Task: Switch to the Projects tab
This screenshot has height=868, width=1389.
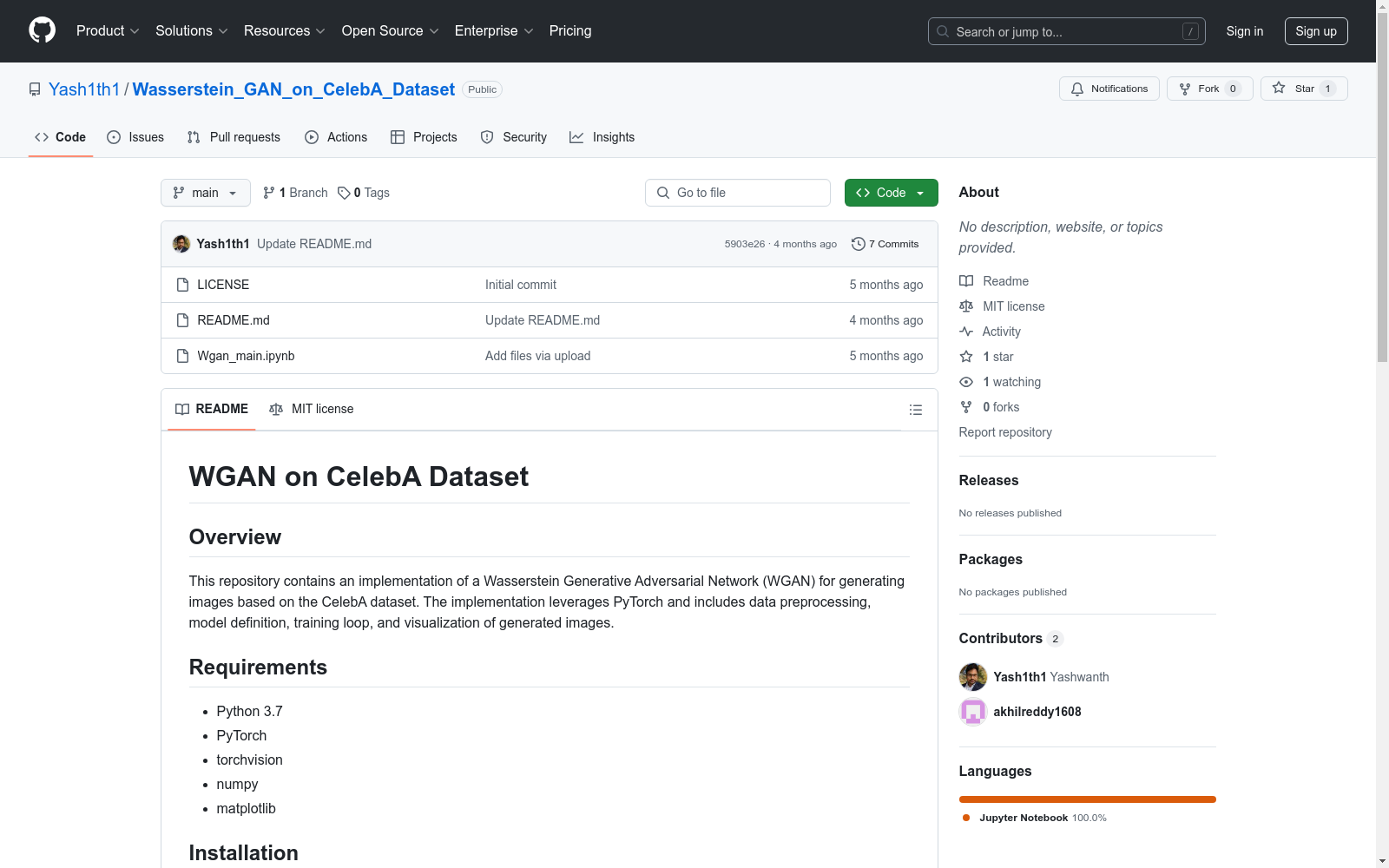Action: (x=424, y=137)
